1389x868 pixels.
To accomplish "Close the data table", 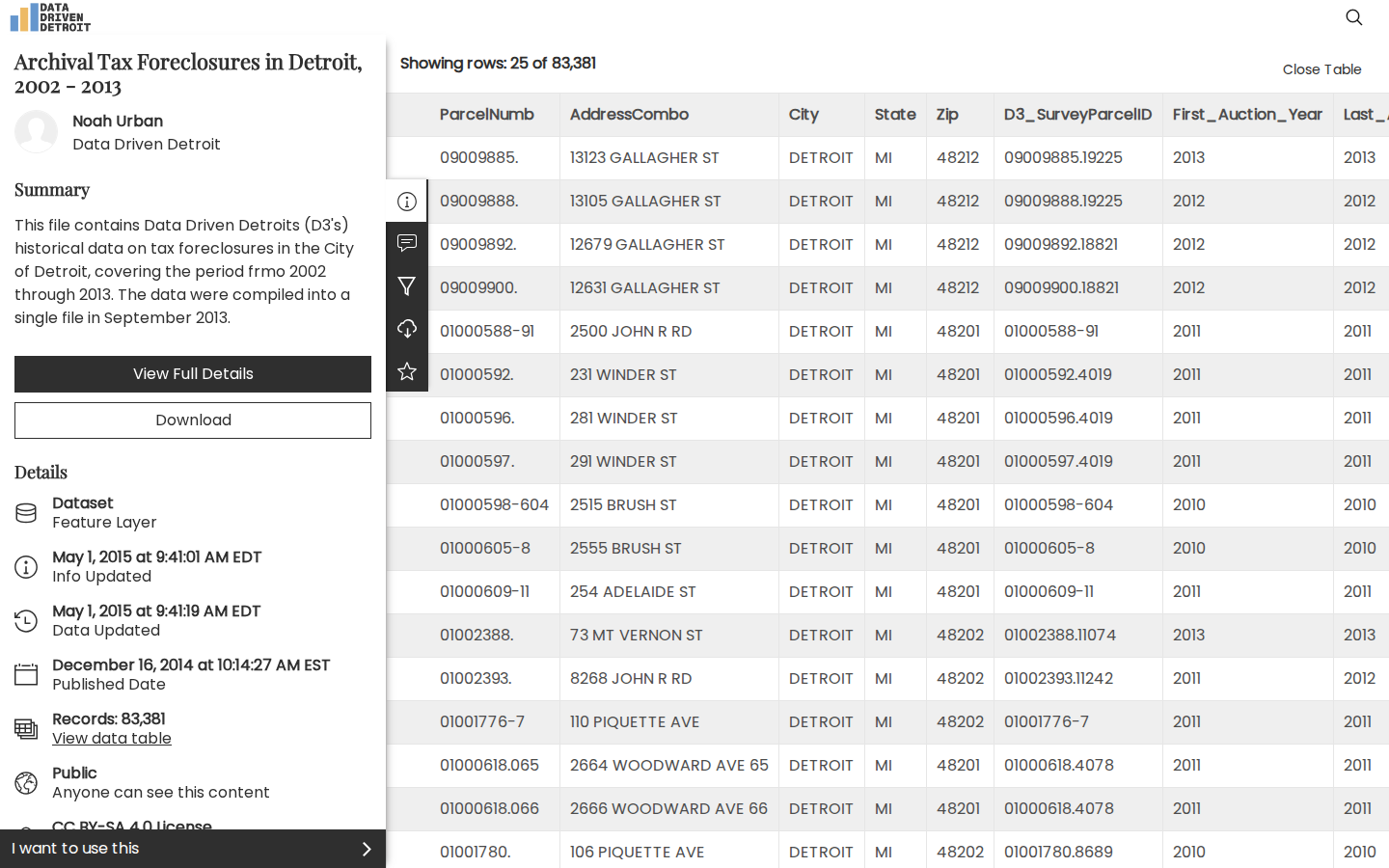I will pos(1321,69).
